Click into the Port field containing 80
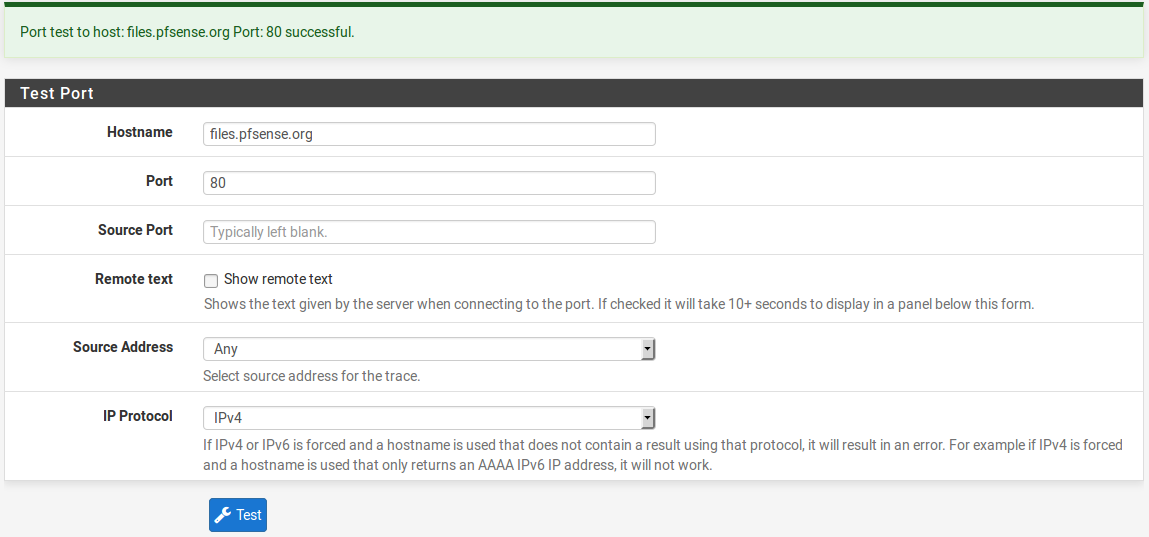Image resolution: width=1149 pixels, height=537 pixels. coord(429,183)
